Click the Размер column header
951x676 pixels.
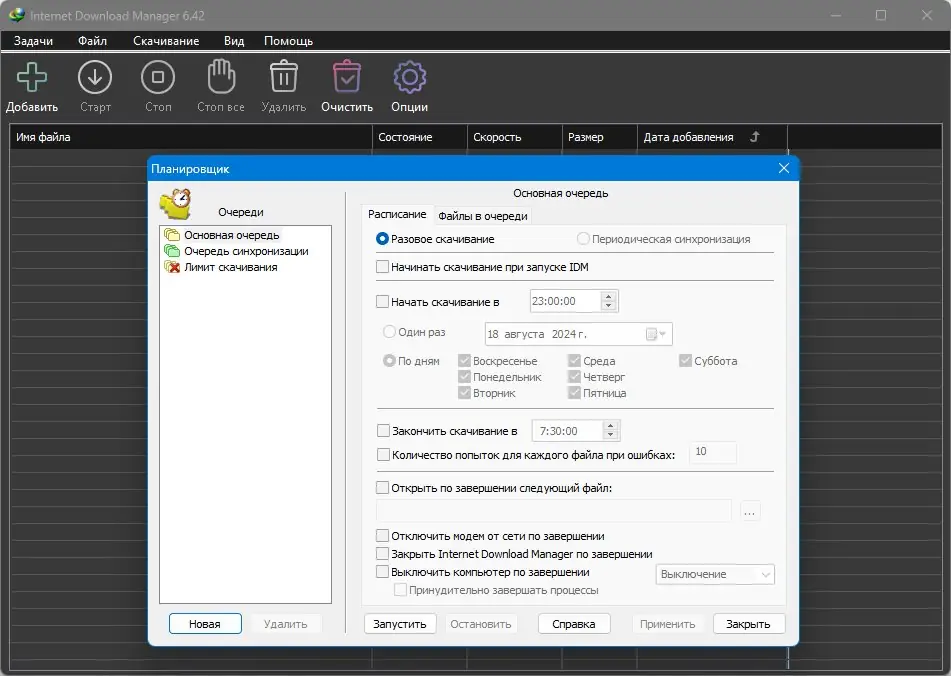coord(599,137)
